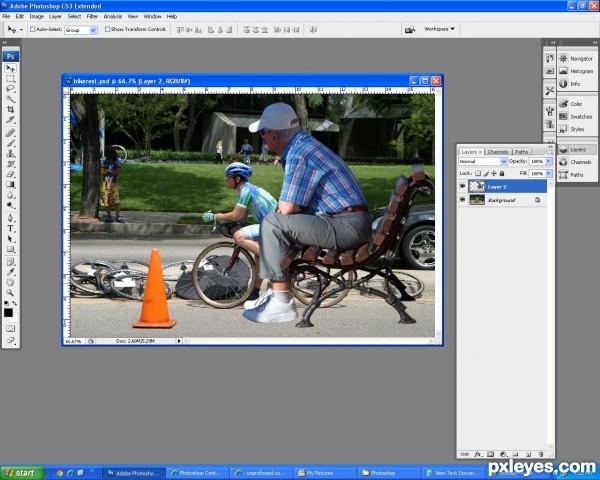Select the Healing Brush tool
The width and height of the screenshot is (600, 480).
pos(10,133)
